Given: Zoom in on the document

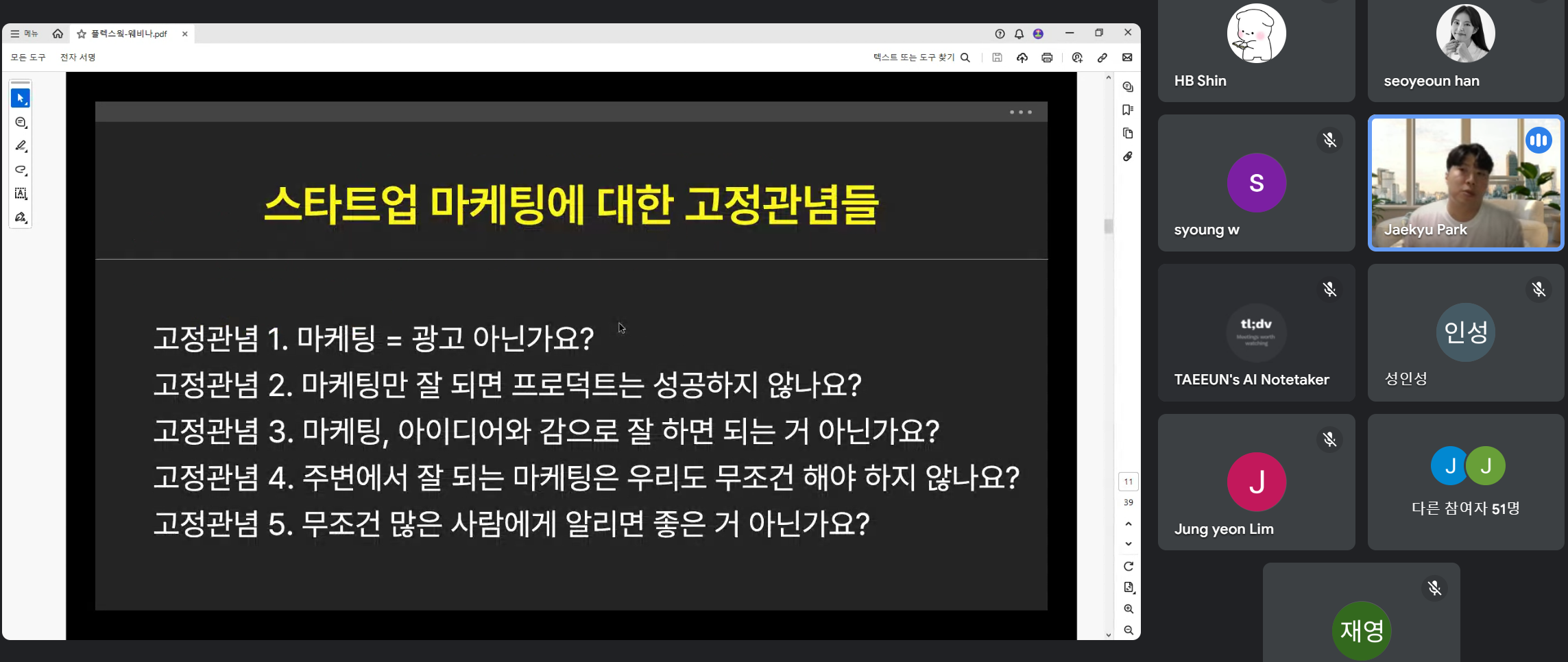Looking at the screenshot, I should [x=1129, y=609].
